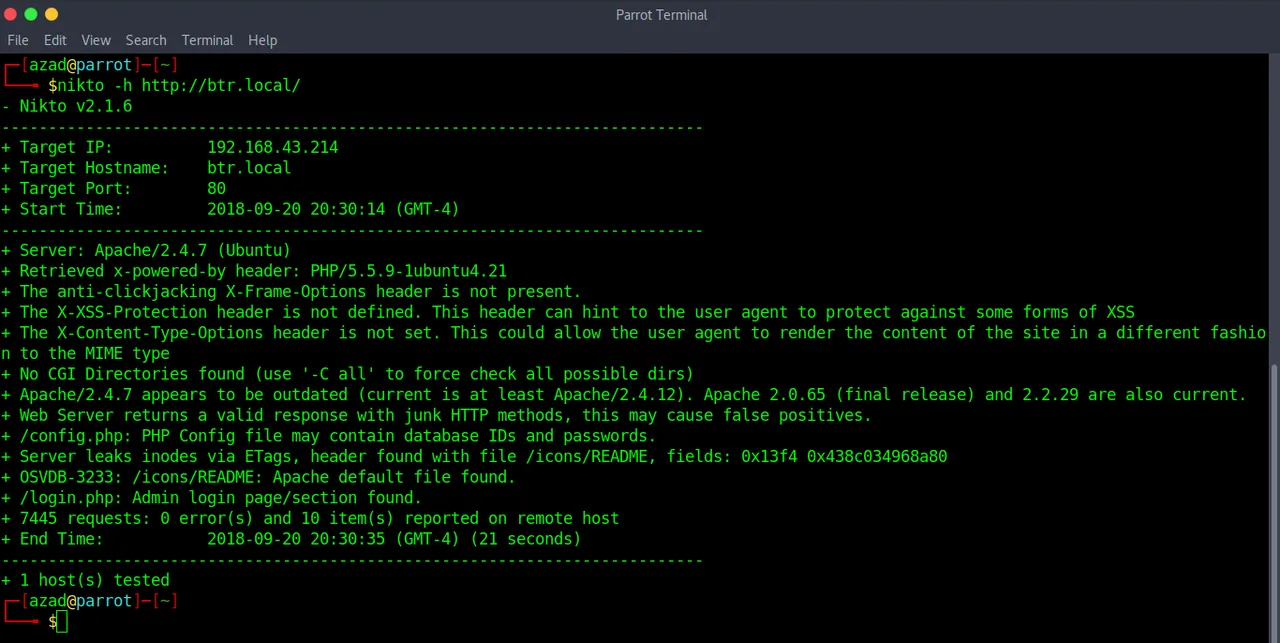The image size is (1280, 643).
Task: Click the 'nikto -h http://btr.local/' command
Action: [178, 85]
